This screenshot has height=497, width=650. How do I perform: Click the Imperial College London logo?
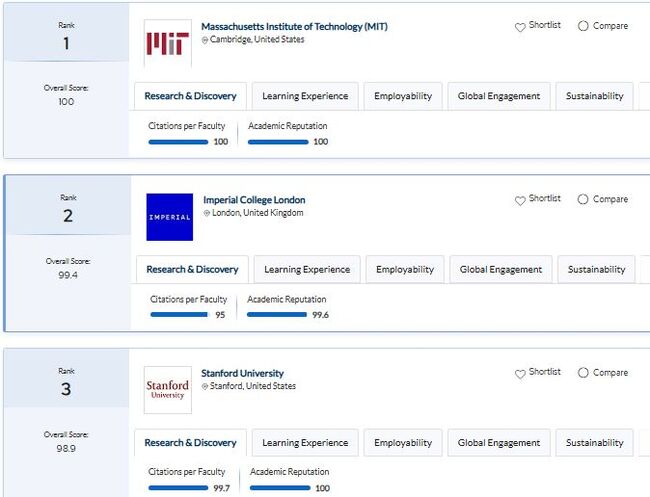click(x=169, y=217)
